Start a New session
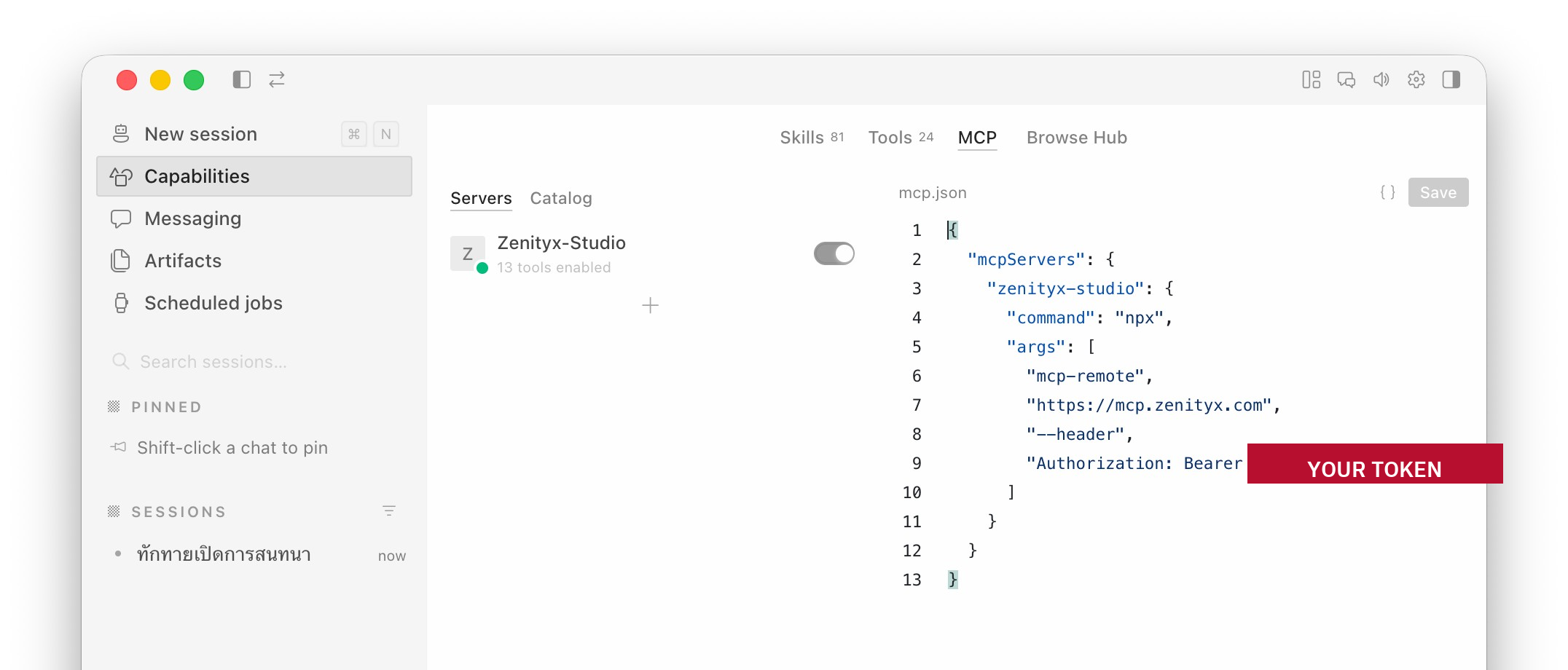This screenshot has width=1568, height=670. 254,134
